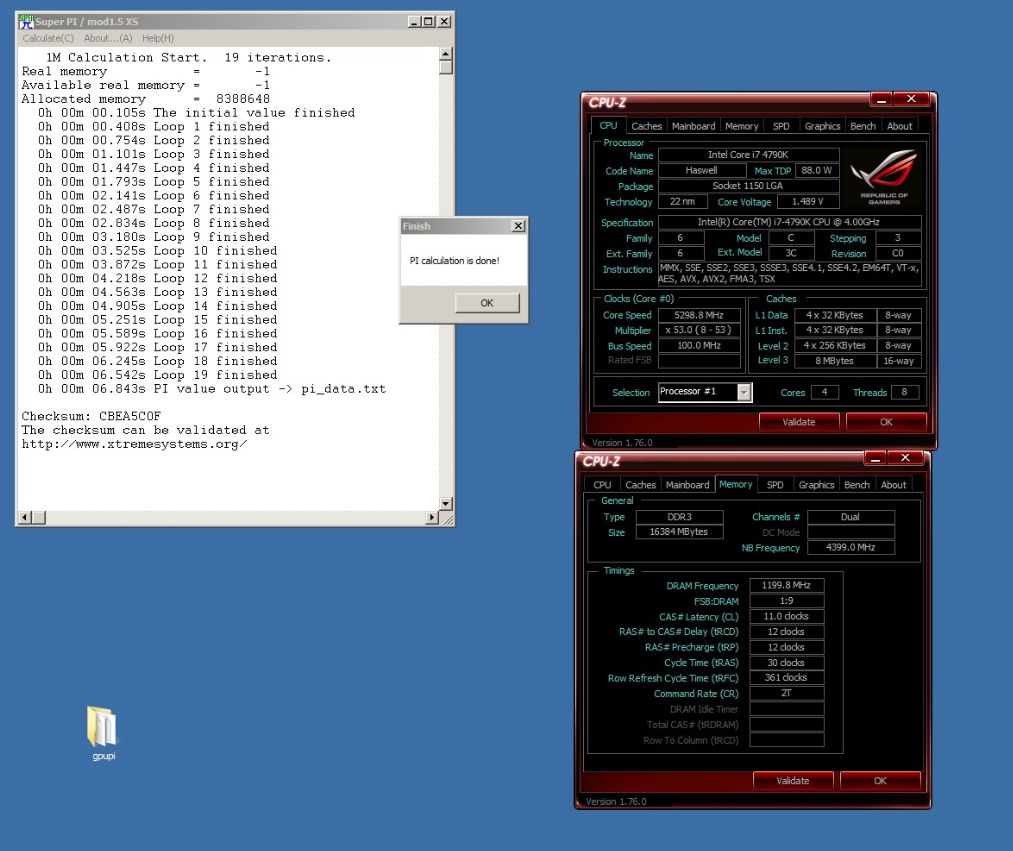
Task: Click OK in upper CPU-Z window
Action: [x=886, y=422]
